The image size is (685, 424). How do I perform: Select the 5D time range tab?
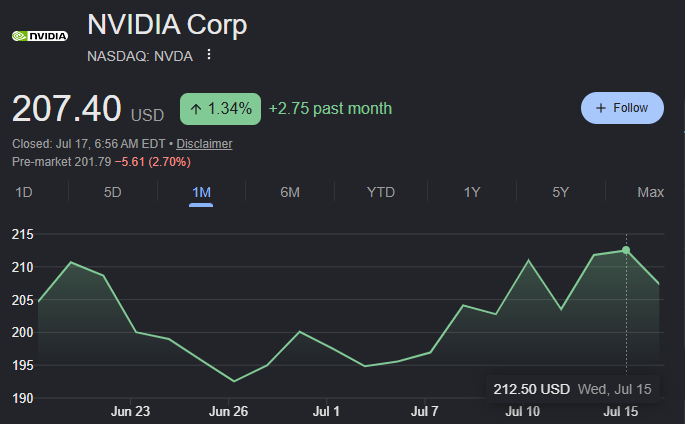pos(112,192)
